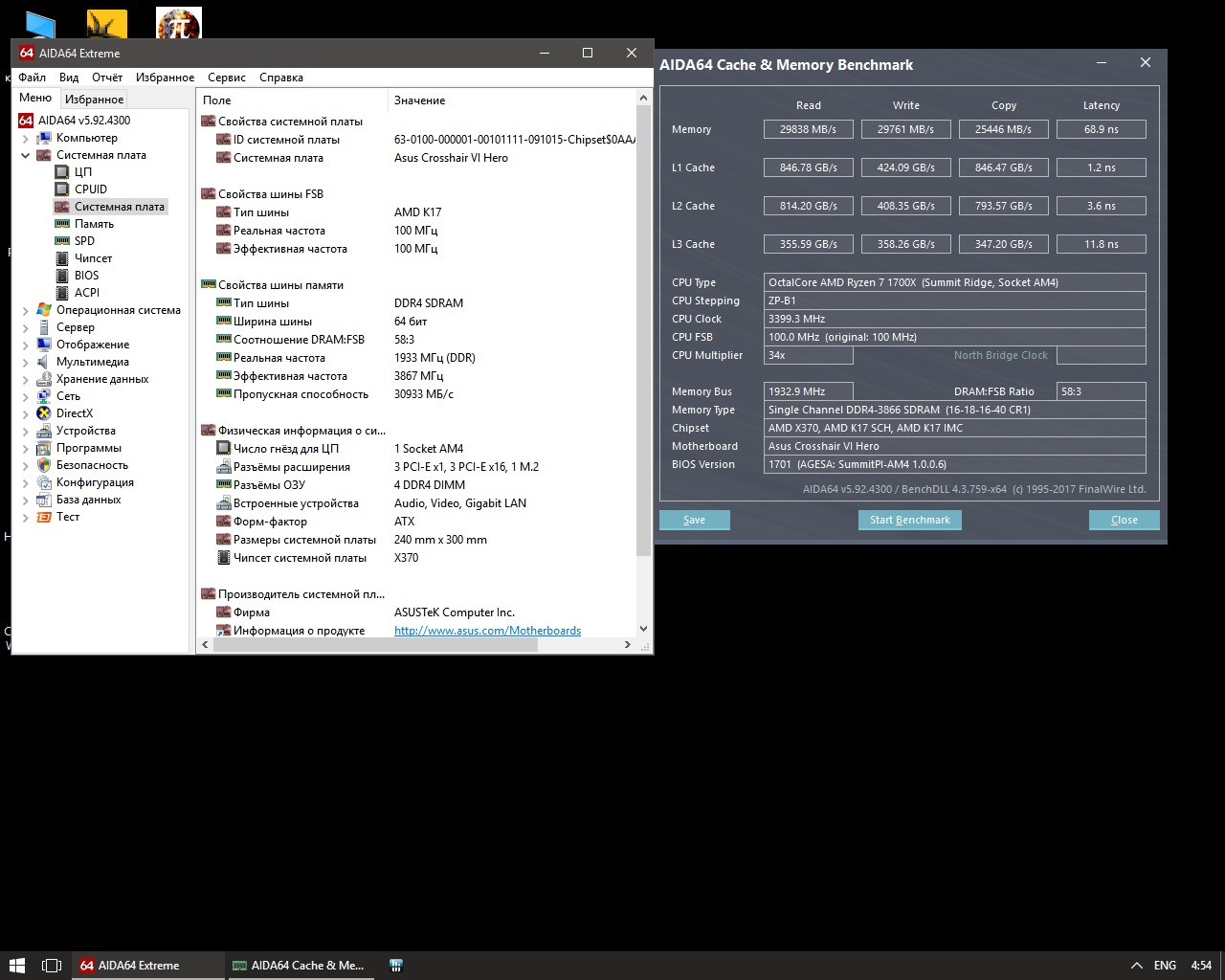Click the Memory Latency value 68.9 ns

[x=1102, y=129]
